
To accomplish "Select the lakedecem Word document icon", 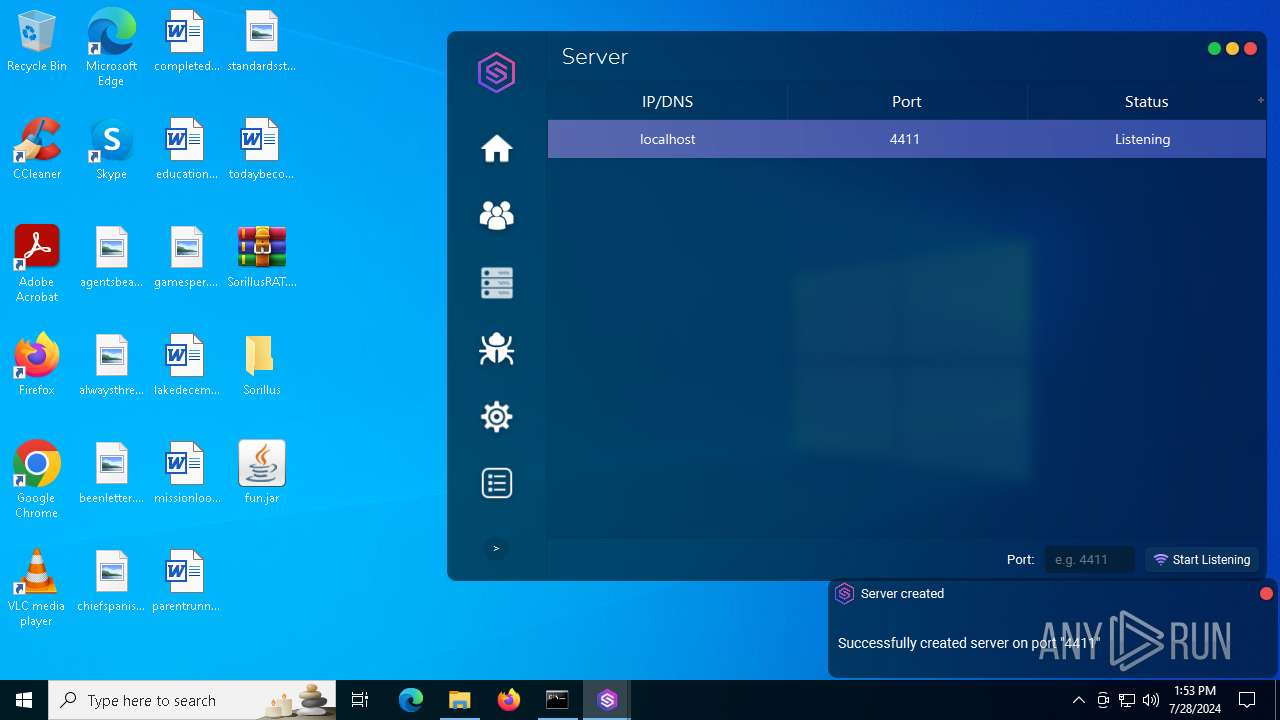I will coord(186,365).
